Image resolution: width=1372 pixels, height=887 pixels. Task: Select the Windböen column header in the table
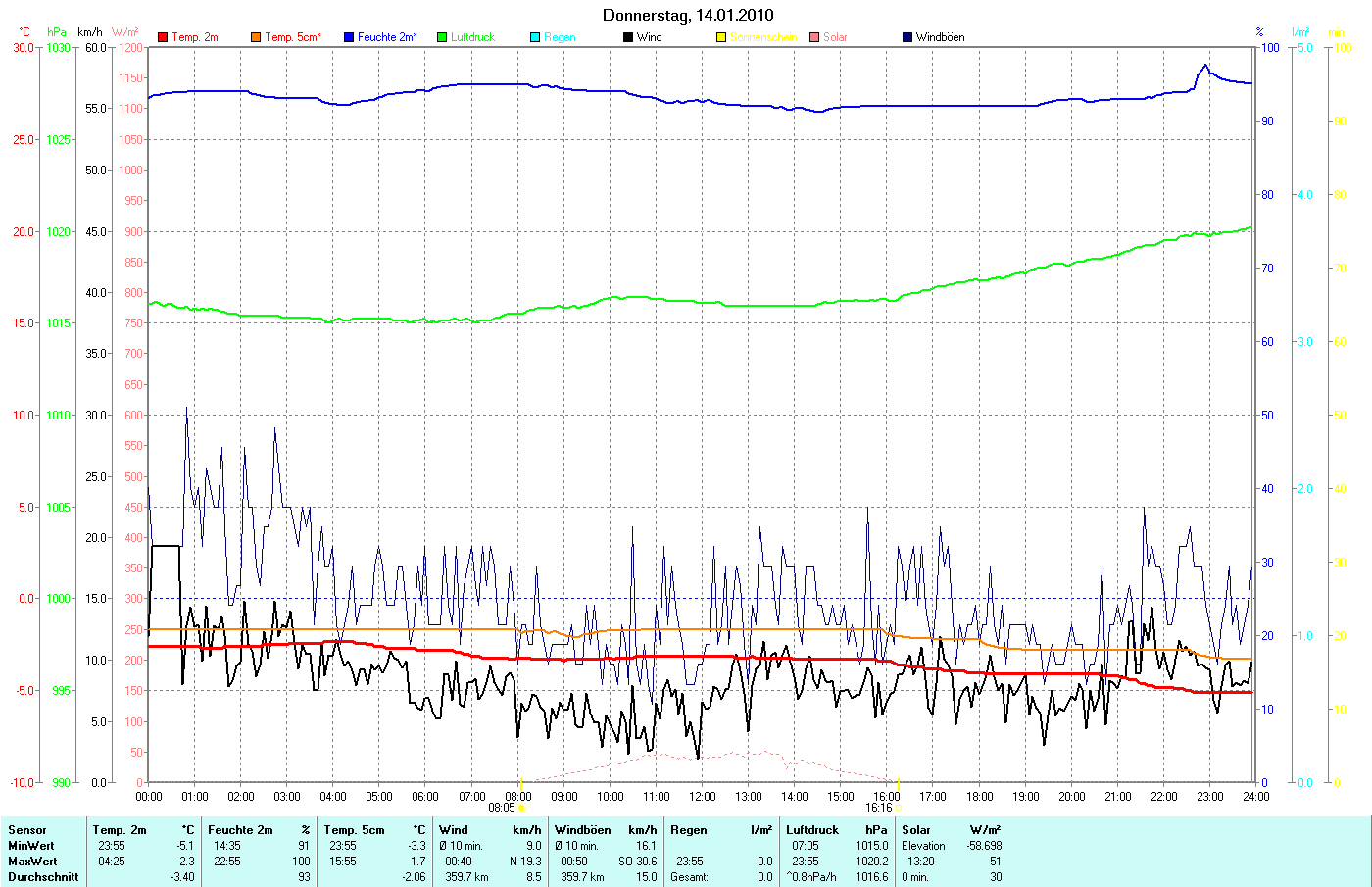click(x=582, y=830)
